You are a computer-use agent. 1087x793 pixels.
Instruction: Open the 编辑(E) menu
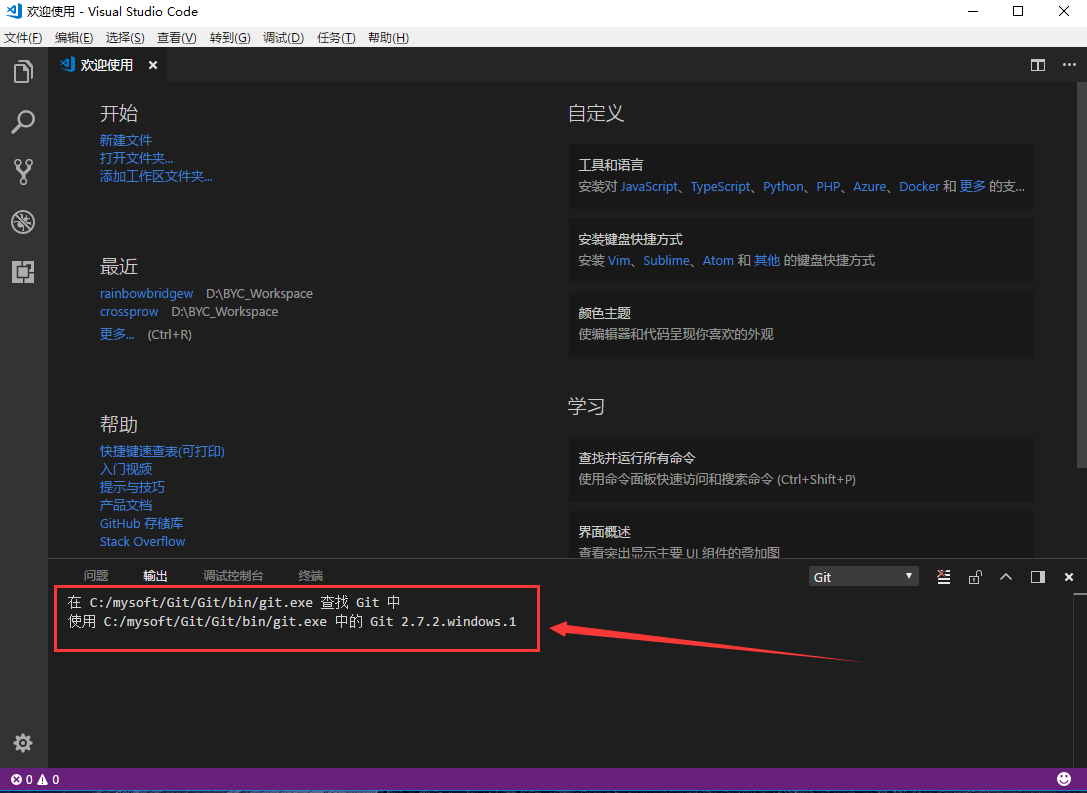tap(74, 38)
